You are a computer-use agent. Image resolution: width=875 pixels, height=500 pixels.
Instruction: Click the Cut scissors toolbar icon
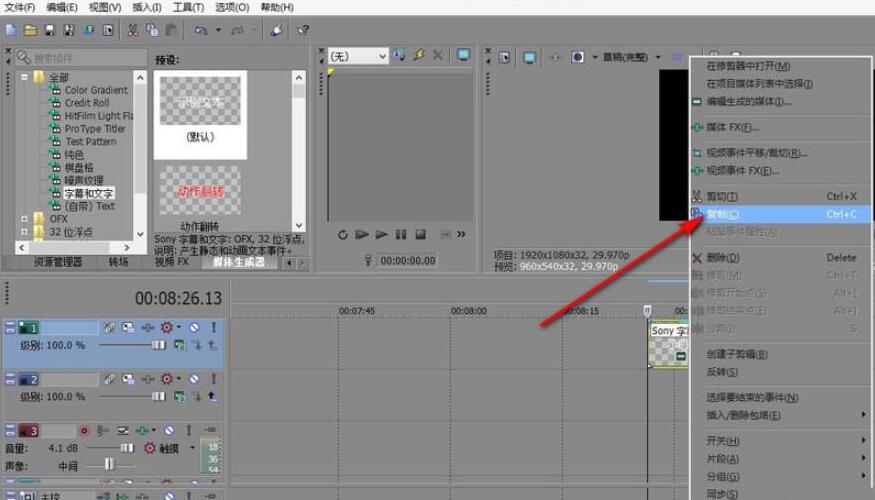click(133, 30)
